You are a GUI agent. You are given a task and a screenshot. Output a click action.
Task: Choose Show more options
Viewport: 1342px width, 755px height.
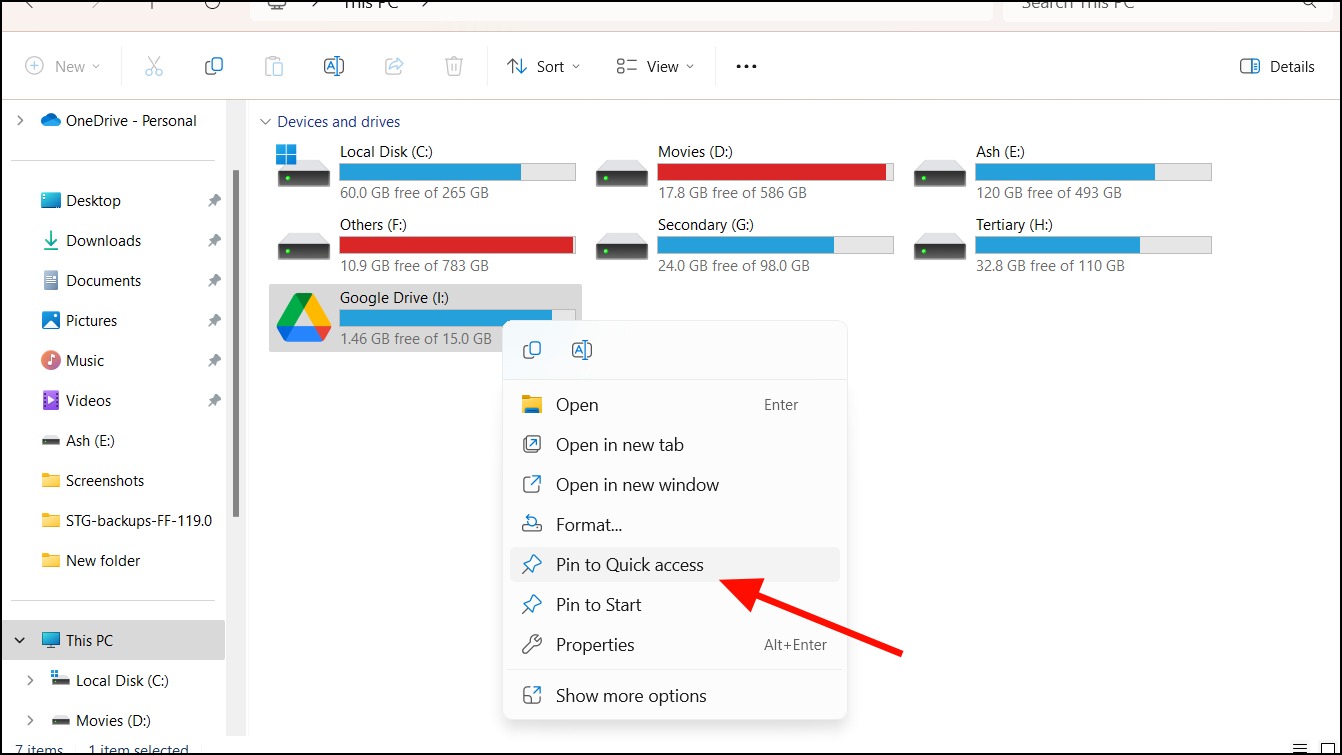[674, 696]
